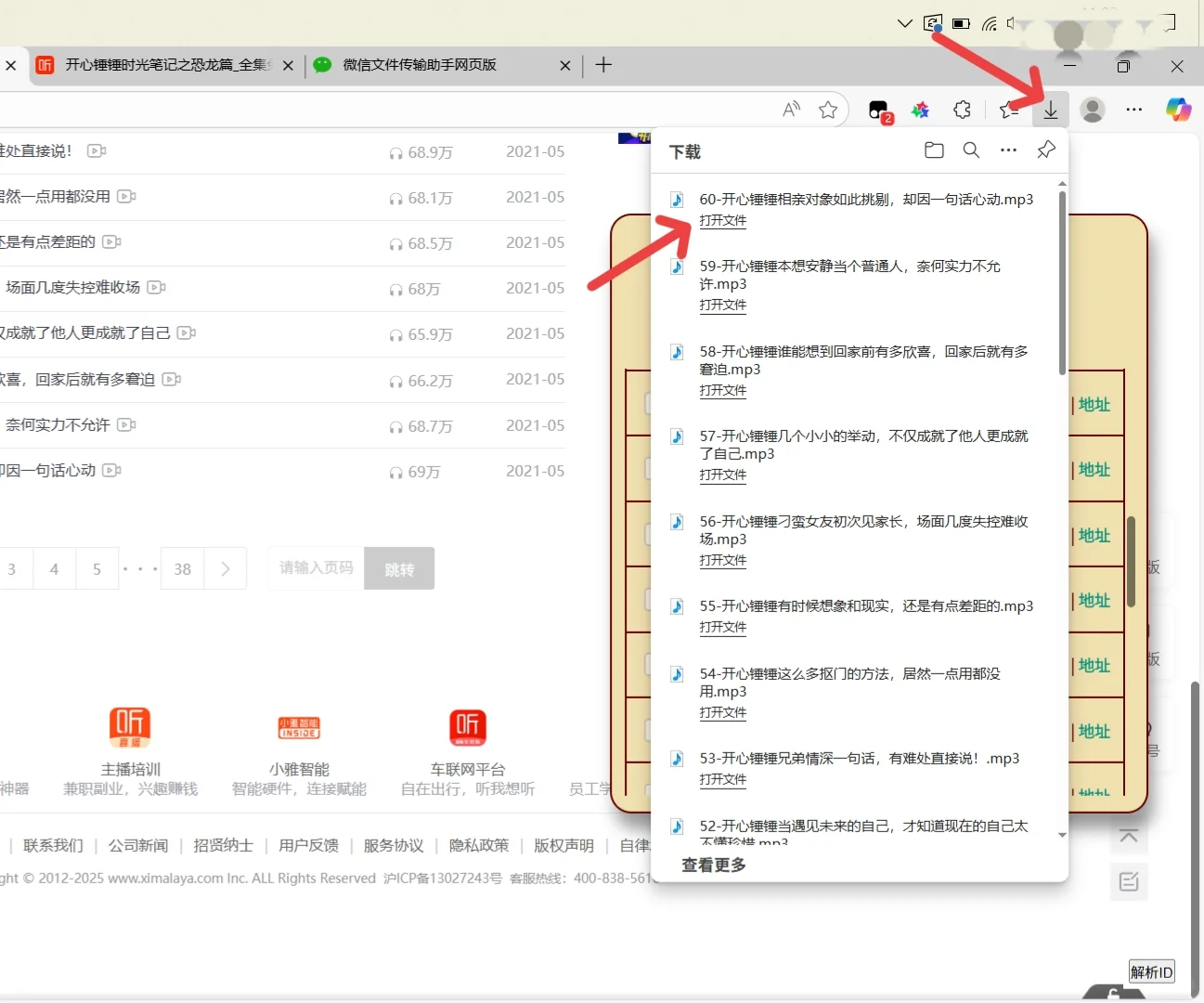The image size is (1204, 1003).
Task: Click the battery status tray icon
Action: coord(961,23)
